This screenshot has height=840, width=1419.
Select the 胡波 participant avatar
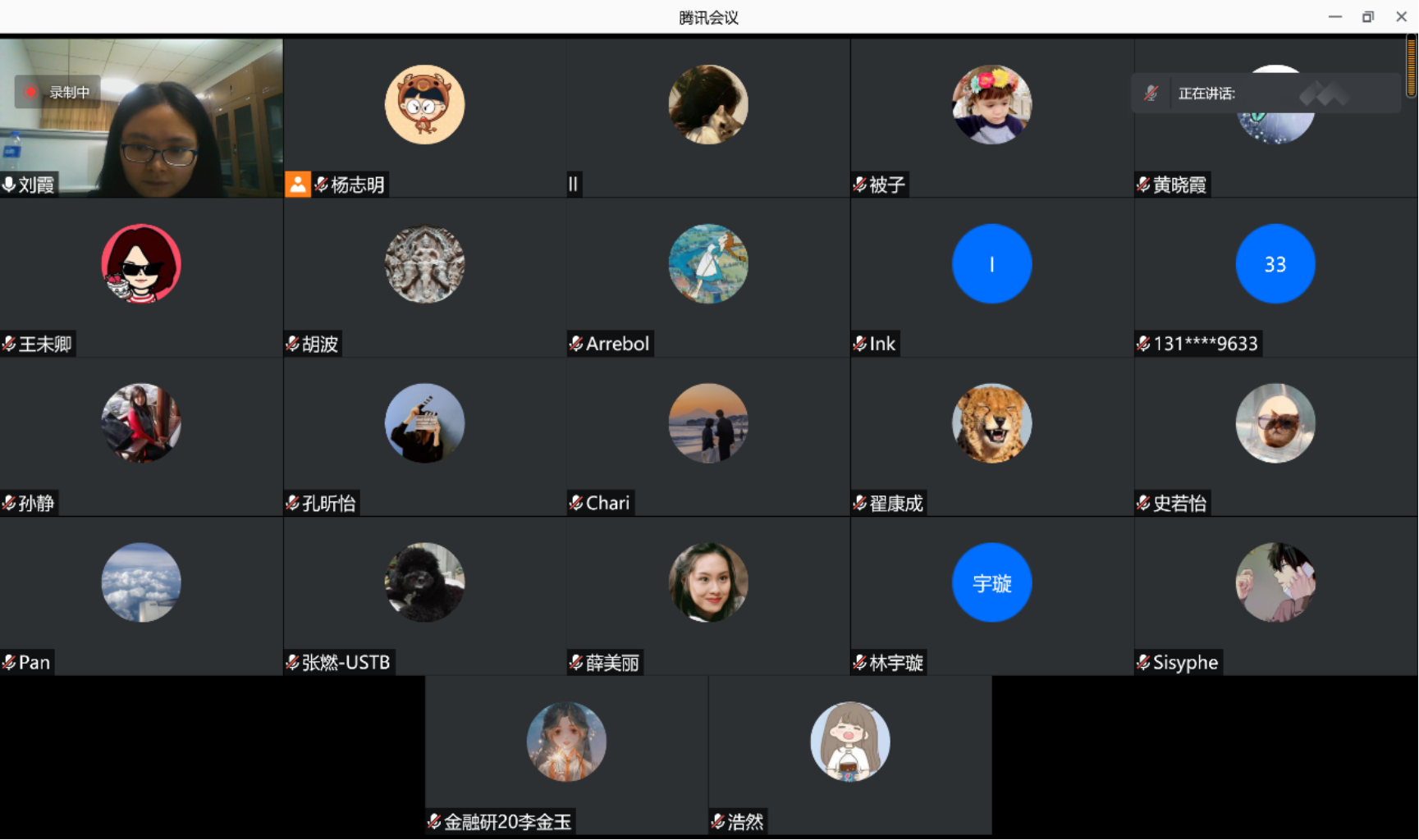tap(425, 264)
